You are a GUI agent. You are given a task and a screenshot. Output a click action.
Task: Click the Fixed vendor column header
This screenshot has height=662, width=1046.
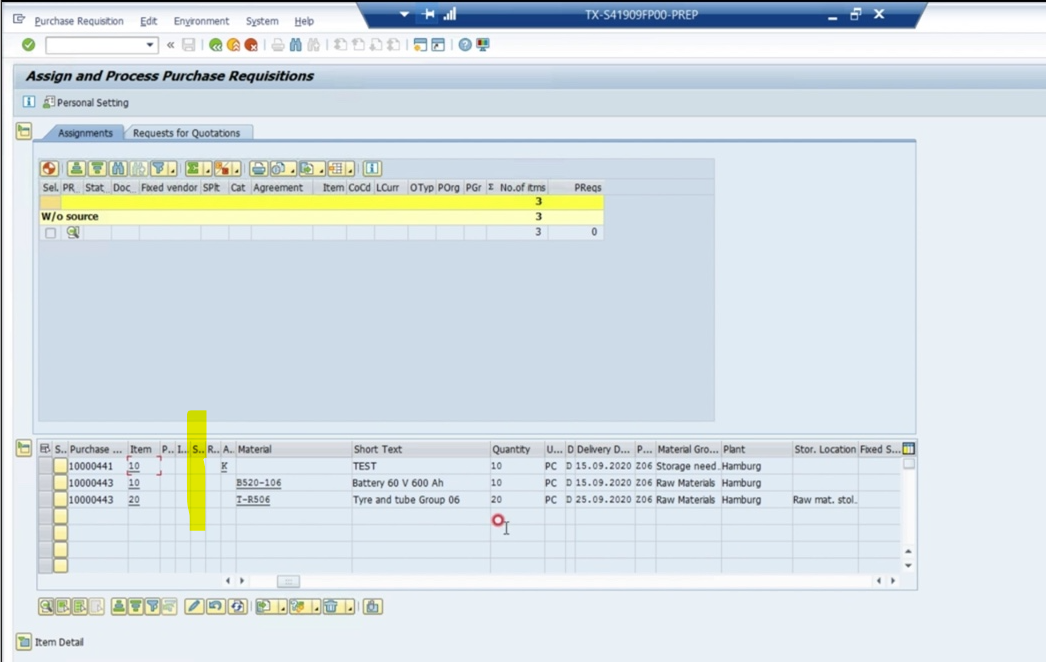[x=169, y=188]
